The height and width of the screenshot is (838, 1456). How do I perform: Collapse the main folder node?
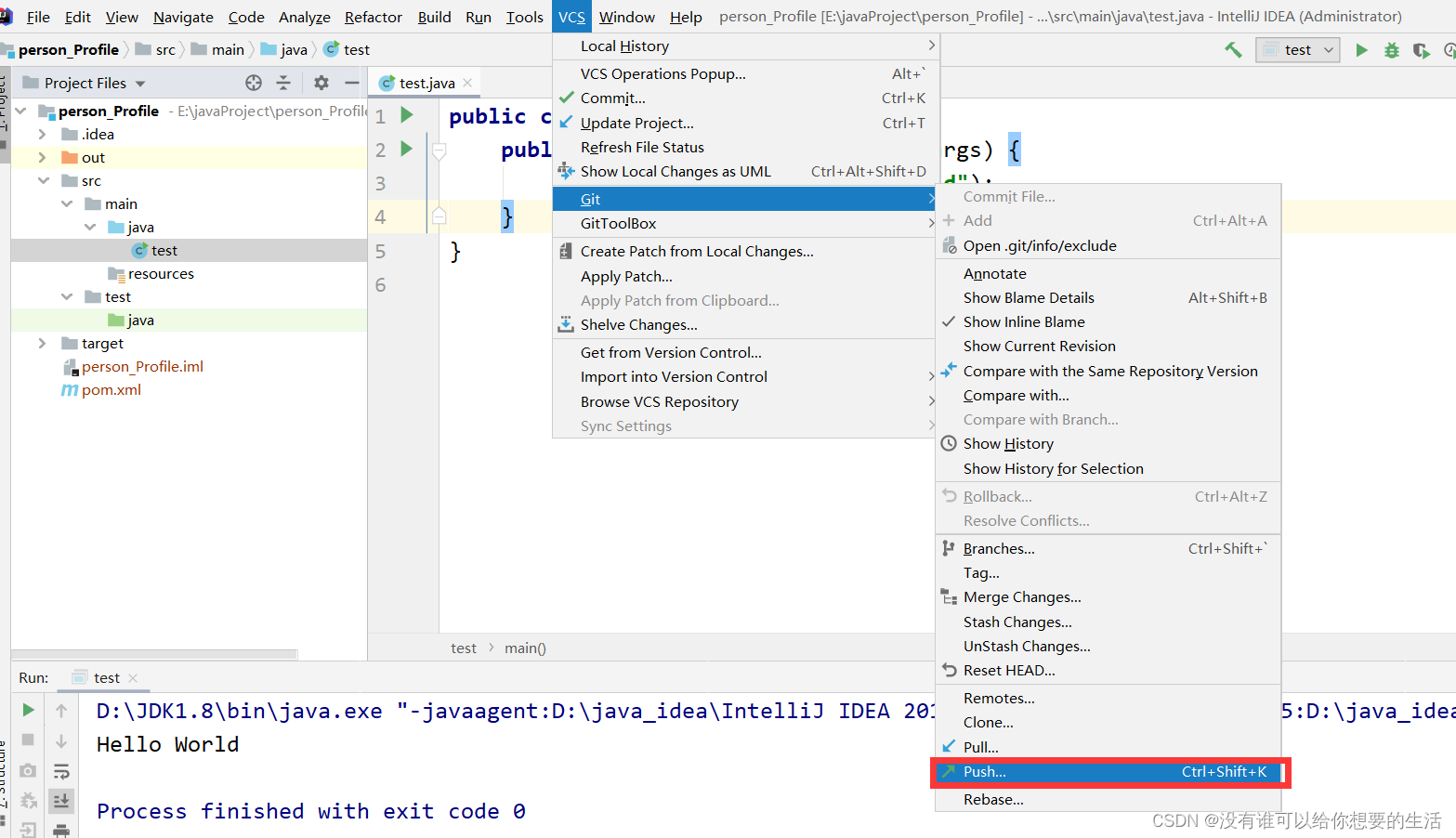[x=66, y=204]
